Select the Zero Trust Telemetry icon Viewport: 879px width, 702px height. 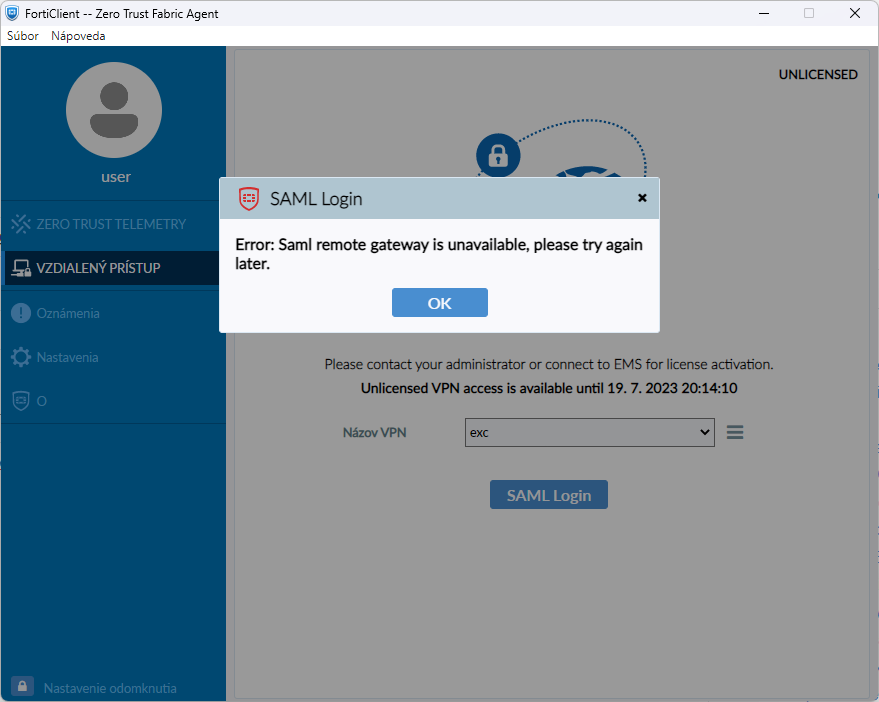click(x=21, y=224)
